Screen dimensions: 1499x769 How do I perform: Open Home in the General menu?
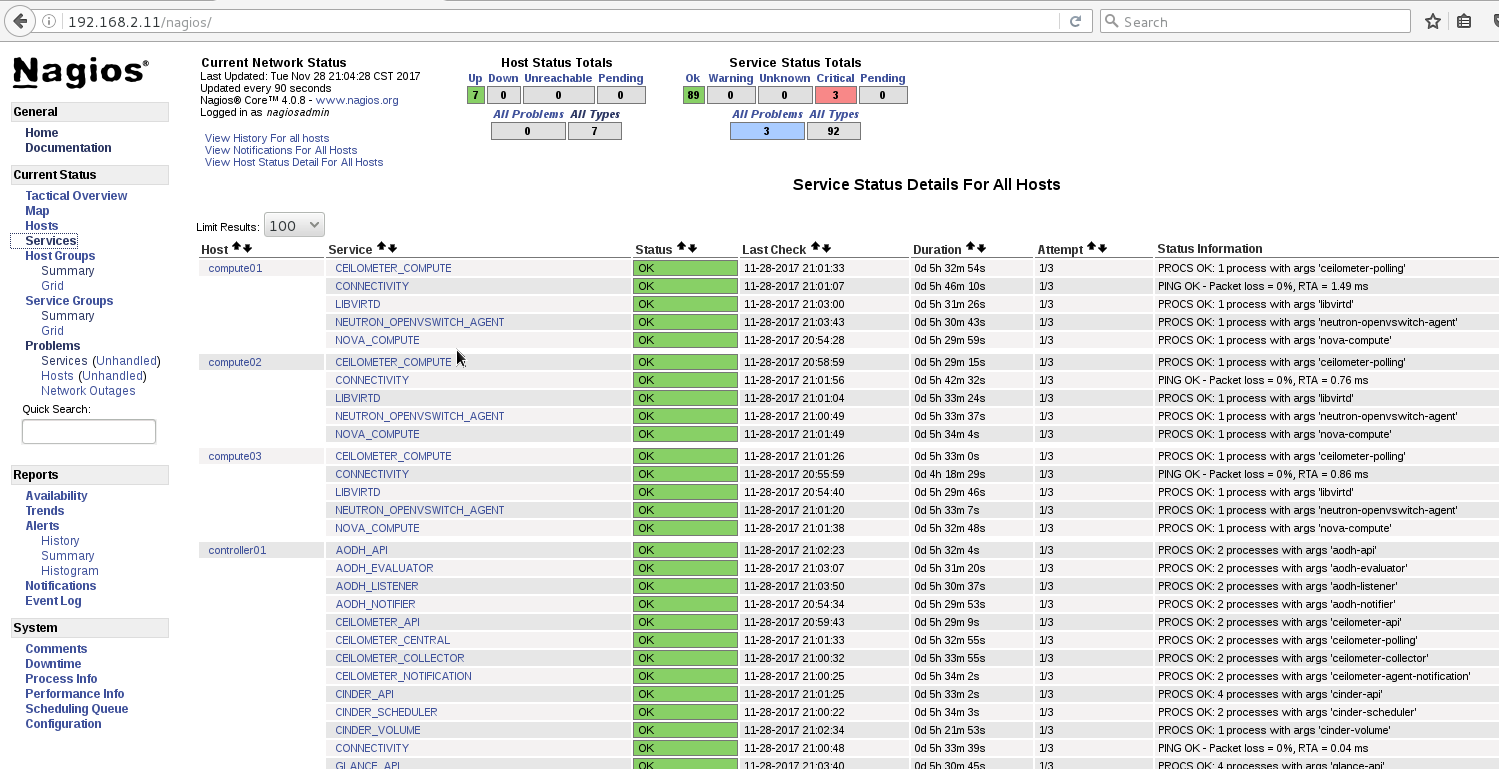pos(42,133)
